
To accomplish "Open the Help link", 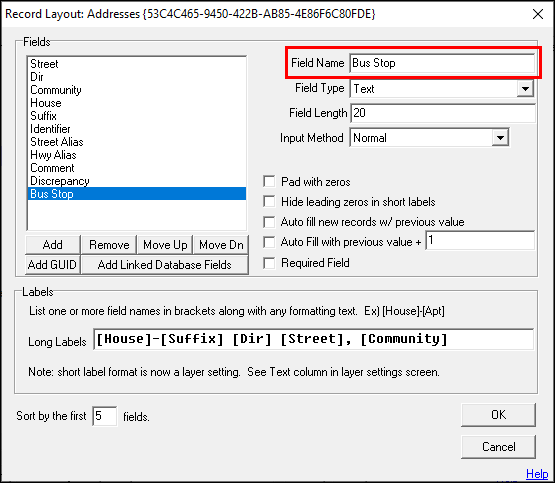I will 537,473.
